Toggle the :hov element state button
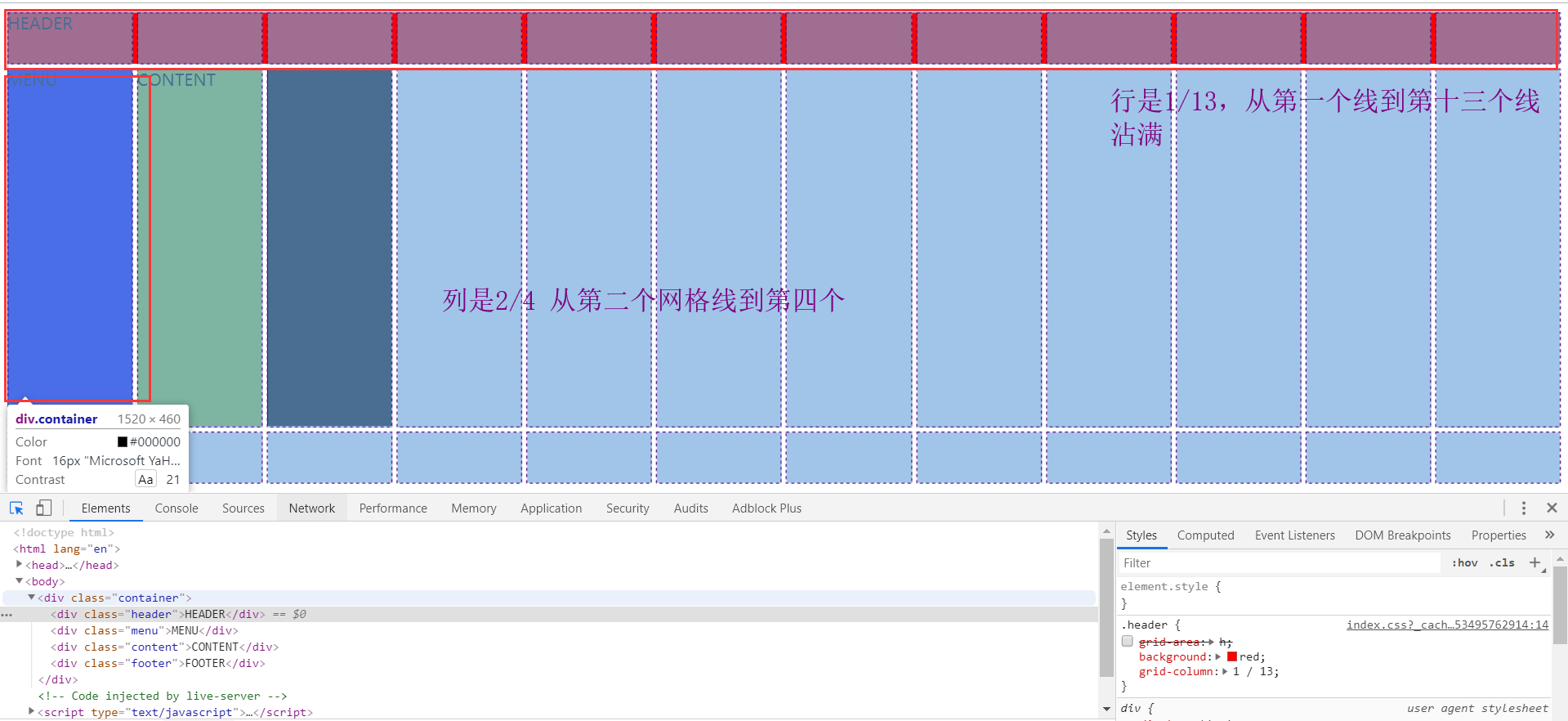Screen dimensions: 1568x721 tap(1464, 562)
